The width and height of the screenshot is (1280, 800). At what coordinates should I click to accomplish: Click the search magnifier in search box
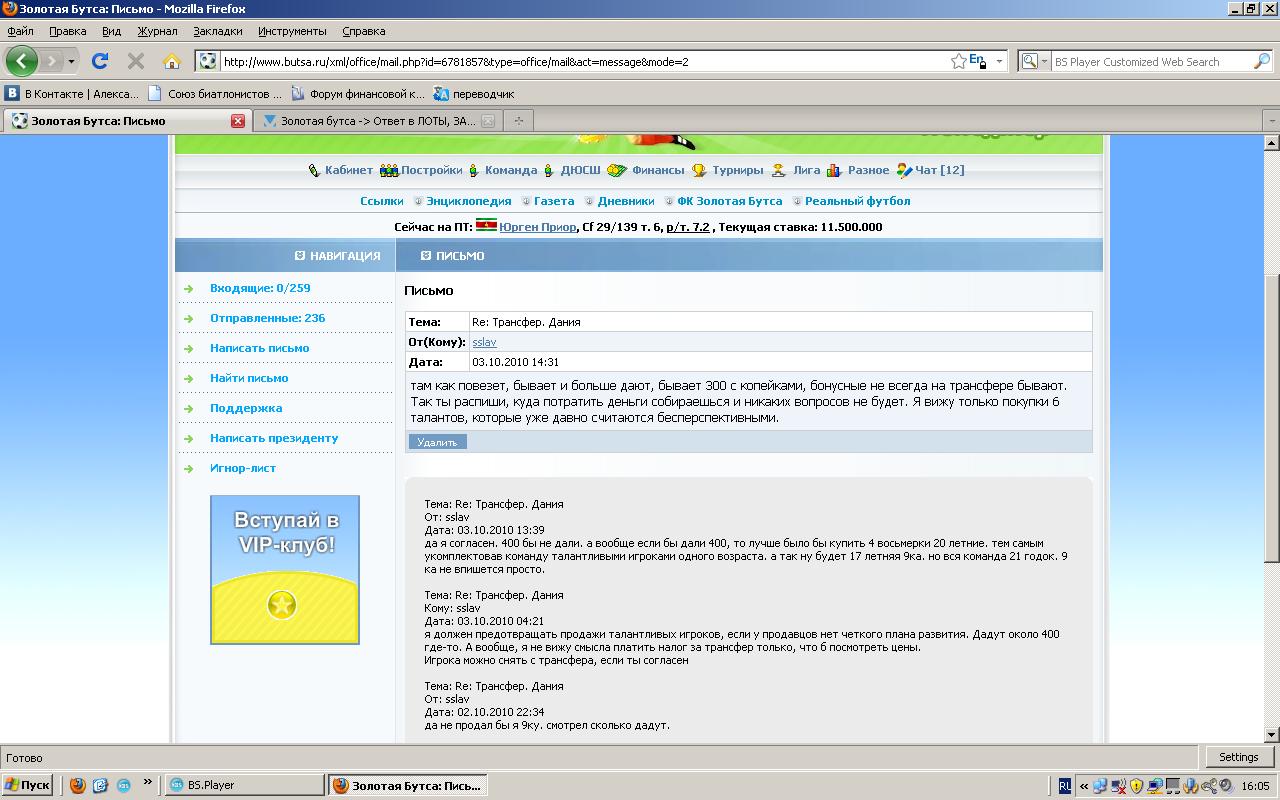click(x=1261, y=61)
